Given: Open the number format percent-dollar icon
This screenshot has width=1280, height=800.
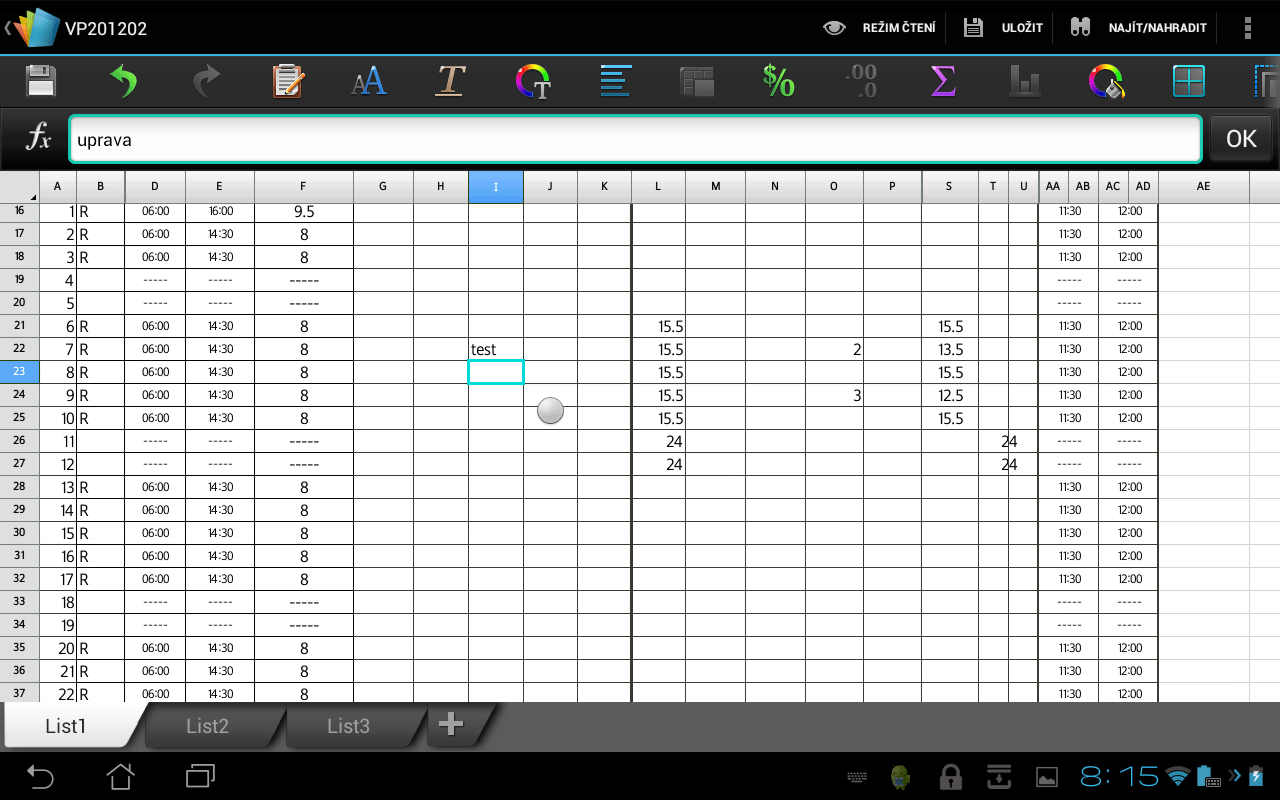Looking at the screenshot, I should (x=778, y=81).
